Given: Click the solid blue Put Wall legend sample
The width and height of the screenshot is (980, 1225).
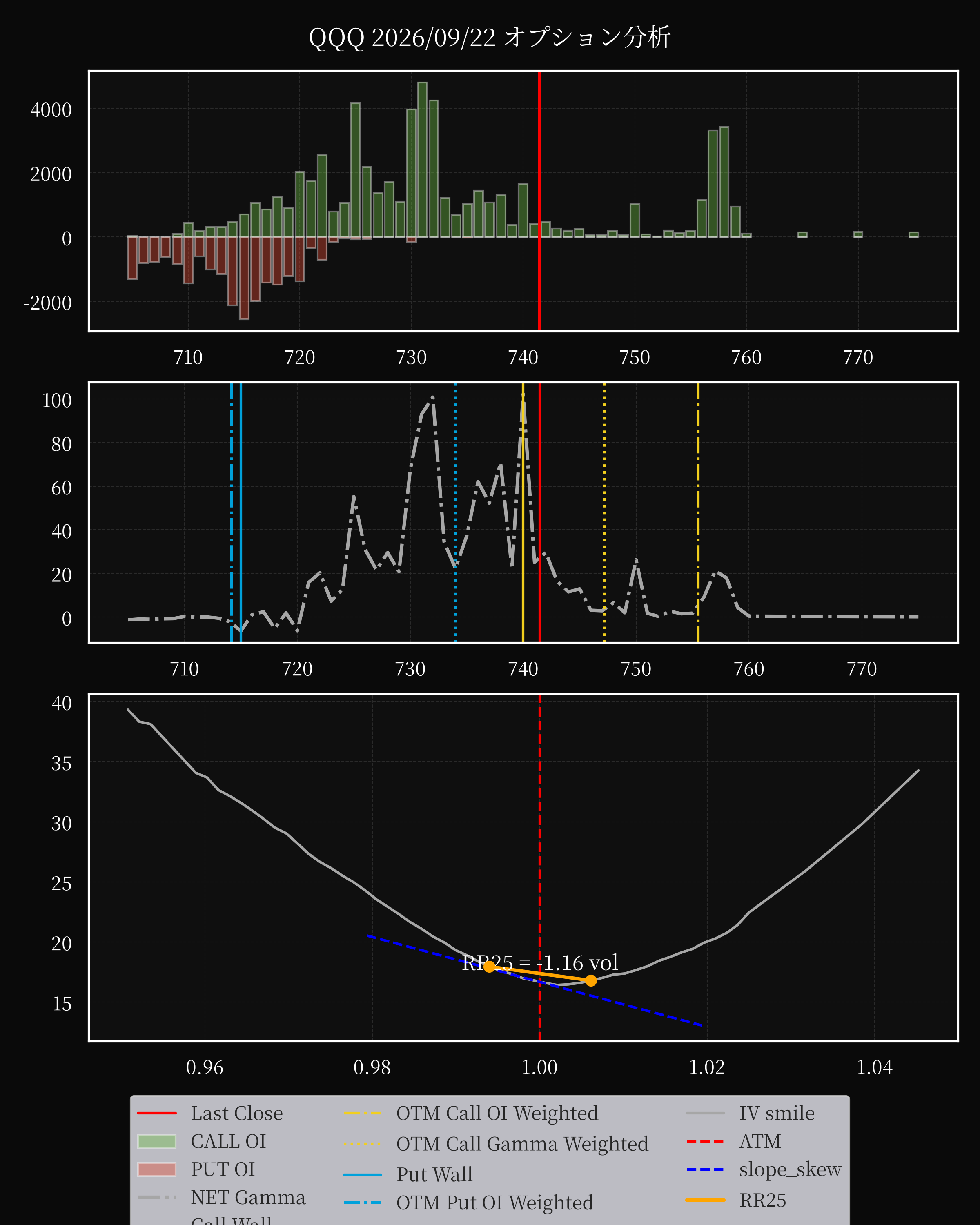Looking at the screenshot, I should (x=363, y=1174).
